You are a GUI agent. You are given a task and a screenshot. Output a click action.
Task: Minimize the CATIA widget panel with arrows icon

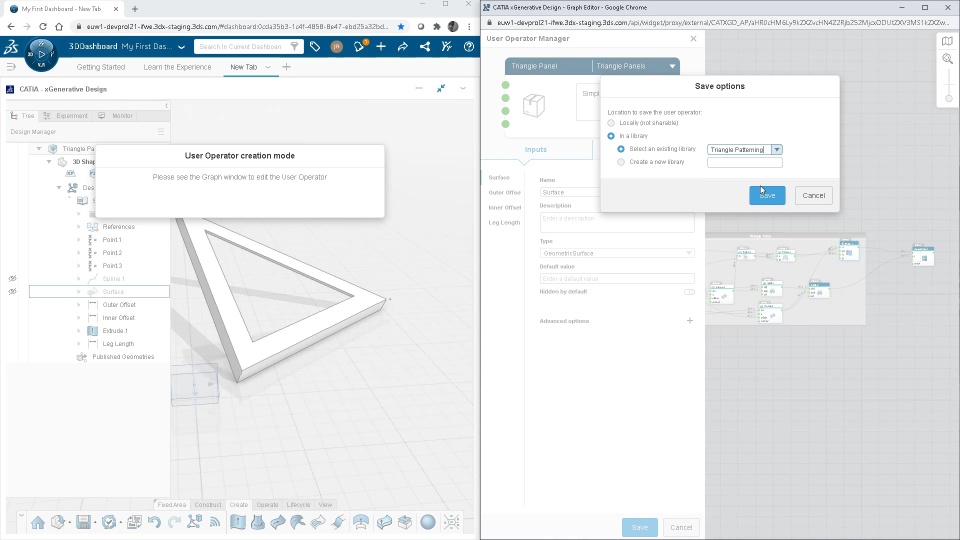[441, 89]
